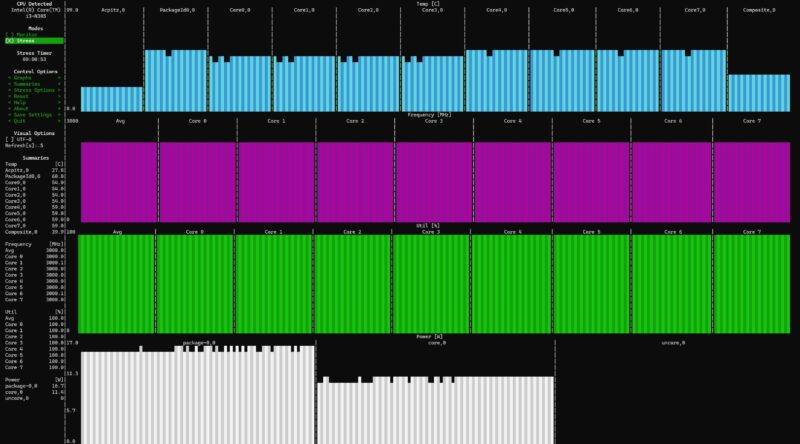Click the PackageId0,0 label in Temp graph
This screenshot has width=800, height=444.
176,10
